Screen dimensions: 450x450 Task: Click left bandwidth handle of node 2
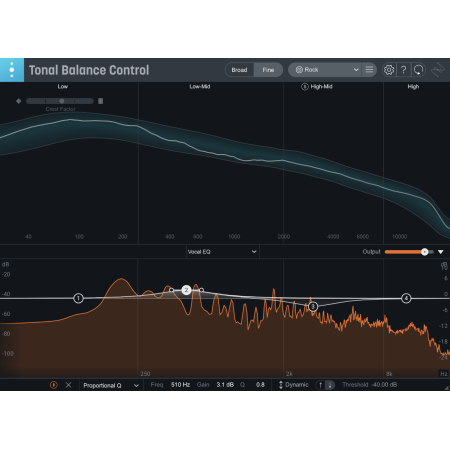171,290
